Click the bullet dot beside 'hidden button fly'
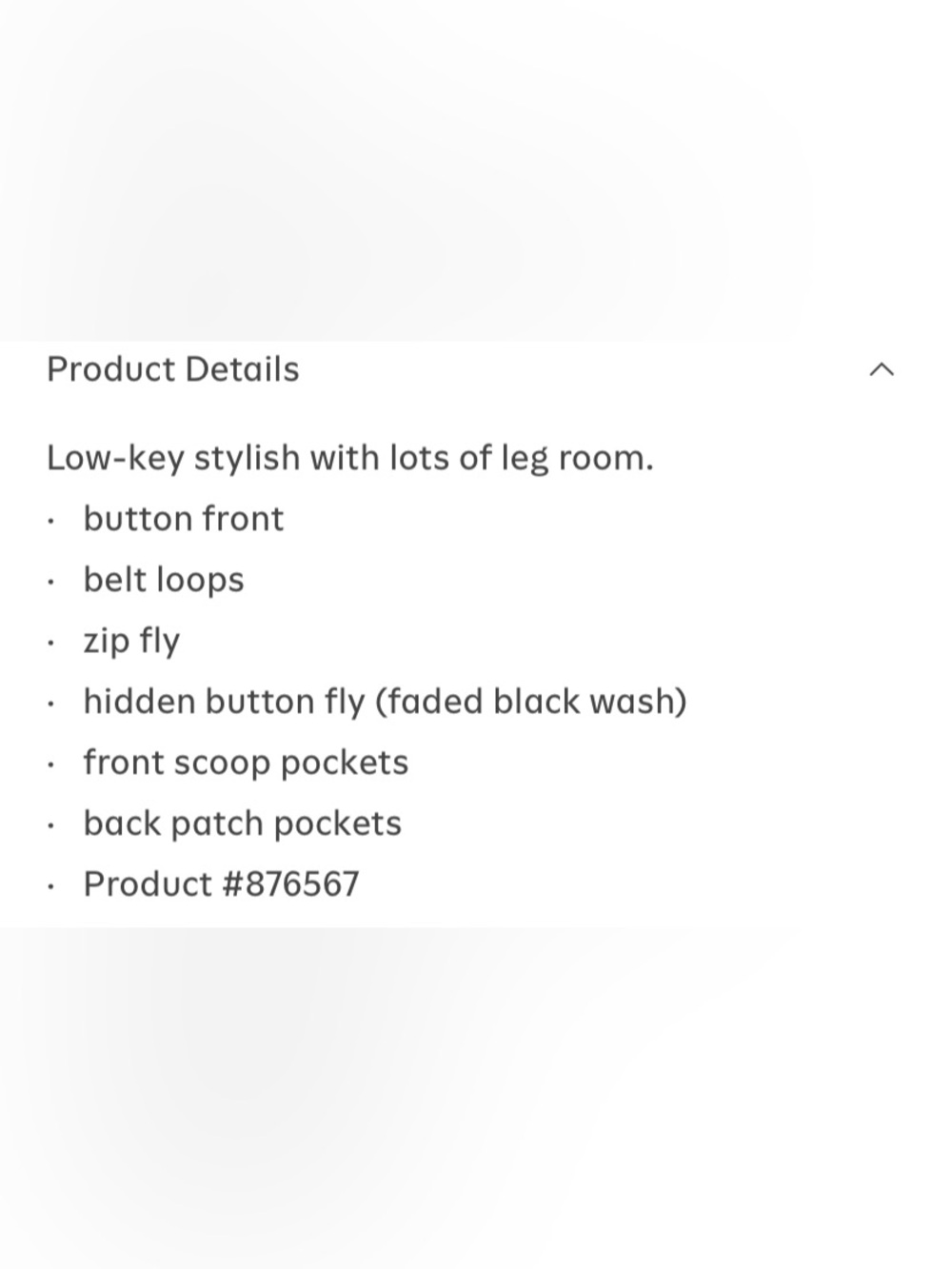 pyautogui.click(x=50, y=704)
